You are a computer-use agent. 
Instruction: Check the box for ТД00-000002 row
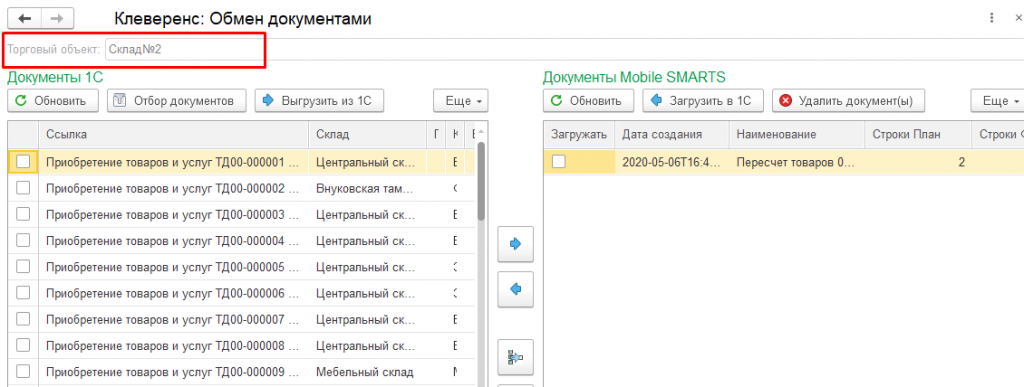[23, 188]
